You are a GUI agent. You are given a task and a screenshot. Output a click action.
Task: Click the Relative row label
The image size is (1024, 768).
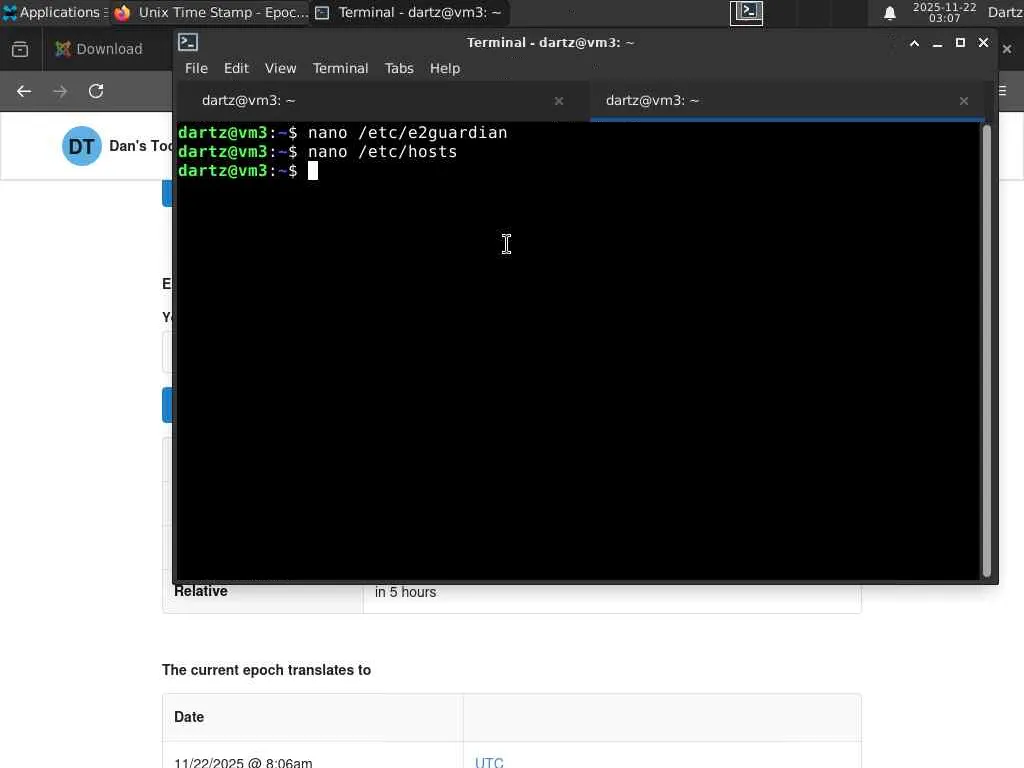point(200,591)
